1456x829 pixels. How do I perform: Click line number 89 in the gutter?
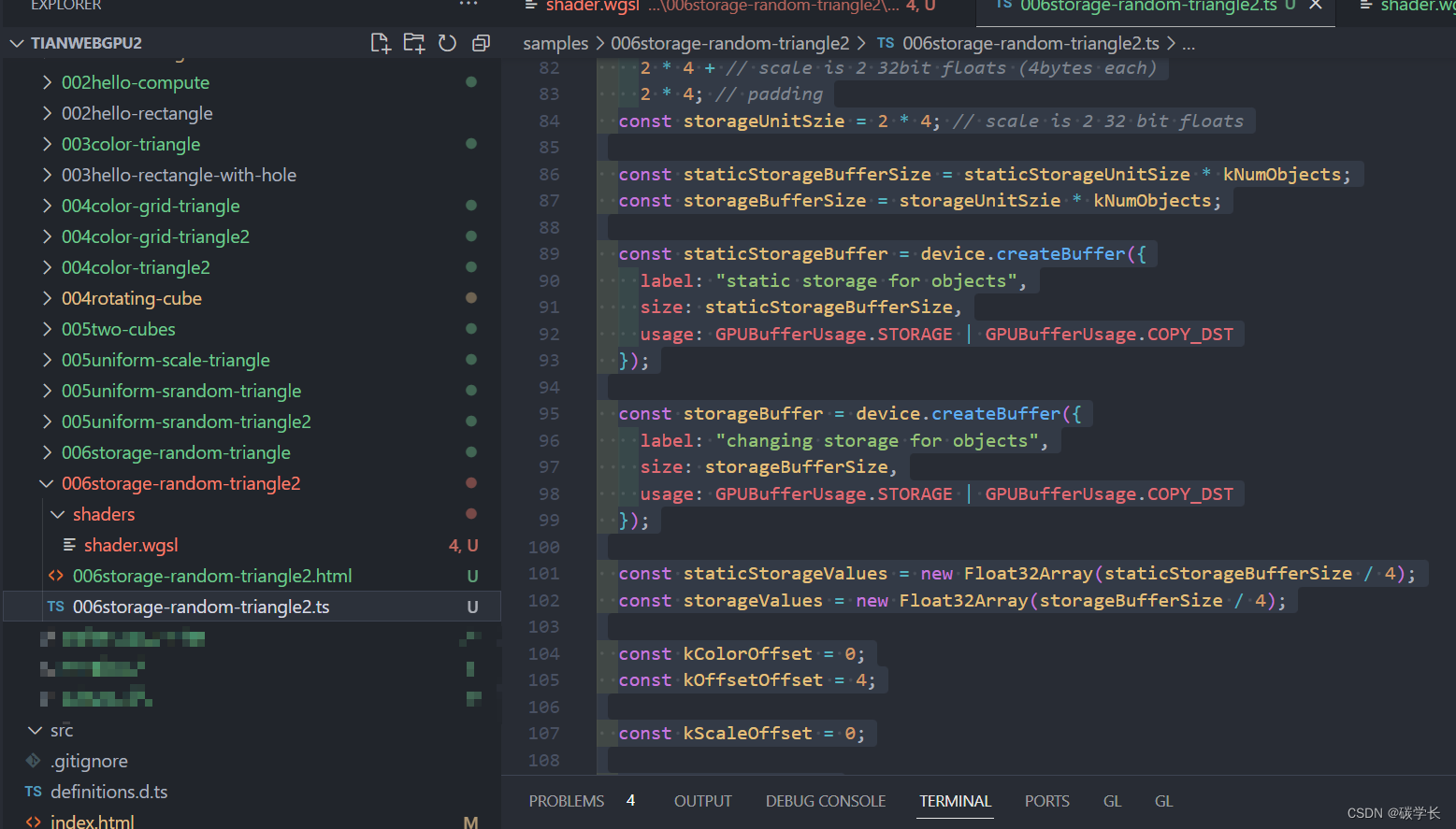(549, 253)
